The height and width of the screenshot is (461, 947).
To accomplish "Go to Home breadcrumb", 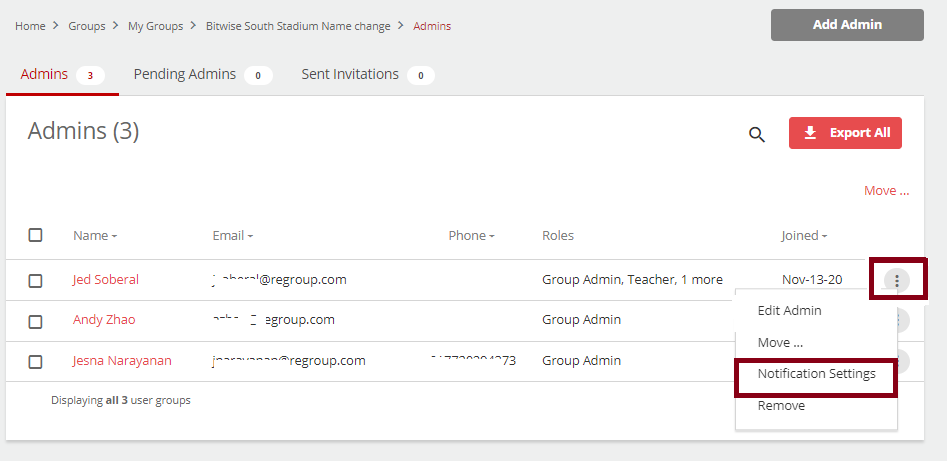I will (30, 27).
